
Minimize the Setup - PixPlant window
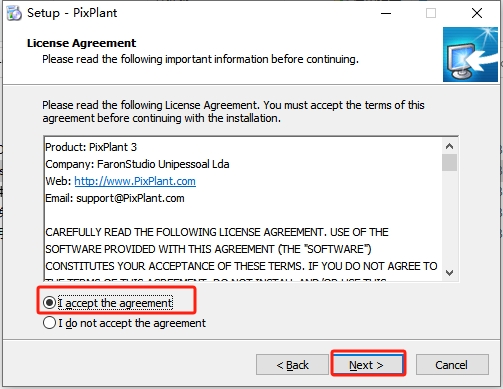[x=386, y=13]
